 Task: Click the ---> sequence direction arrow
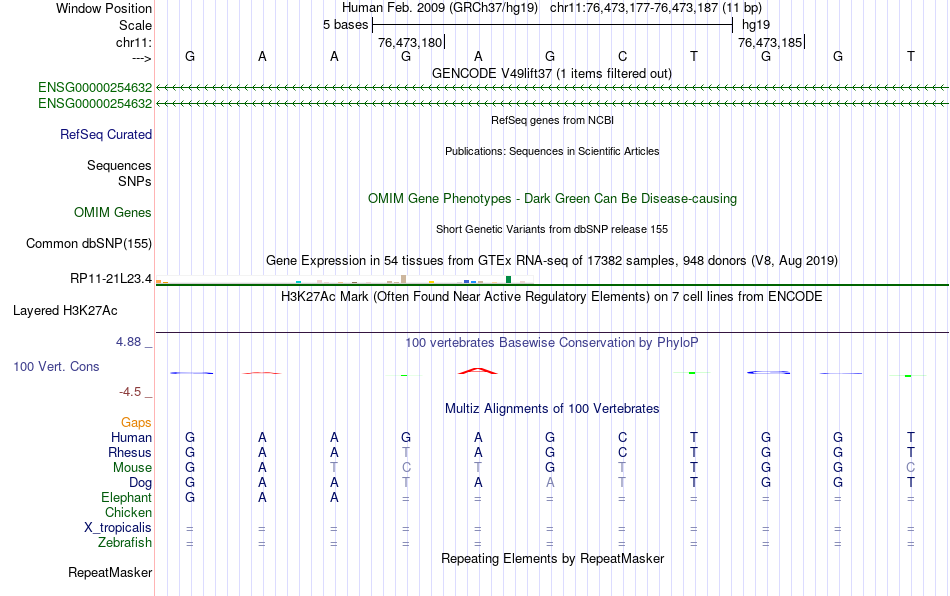pos(142,58)
